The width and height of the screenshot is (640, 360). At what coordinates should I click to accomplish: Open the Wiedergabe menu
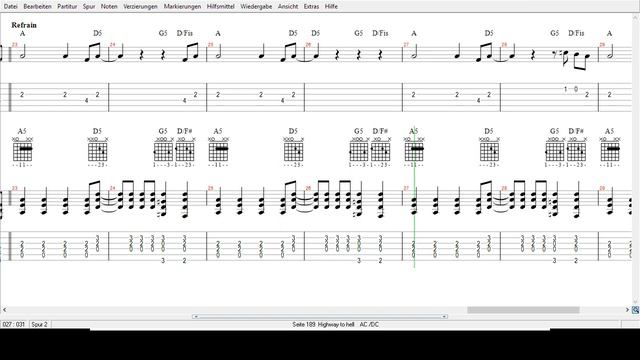(256, 7)
